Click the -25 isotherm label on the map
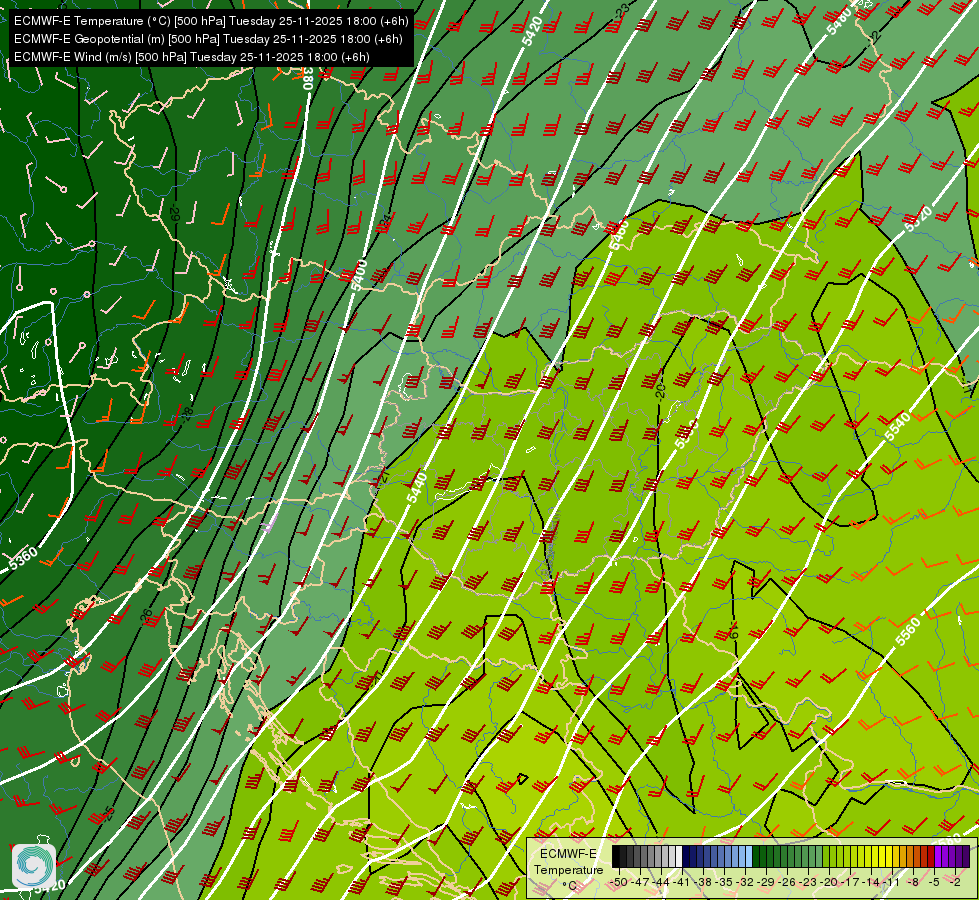 click(108, 814)
